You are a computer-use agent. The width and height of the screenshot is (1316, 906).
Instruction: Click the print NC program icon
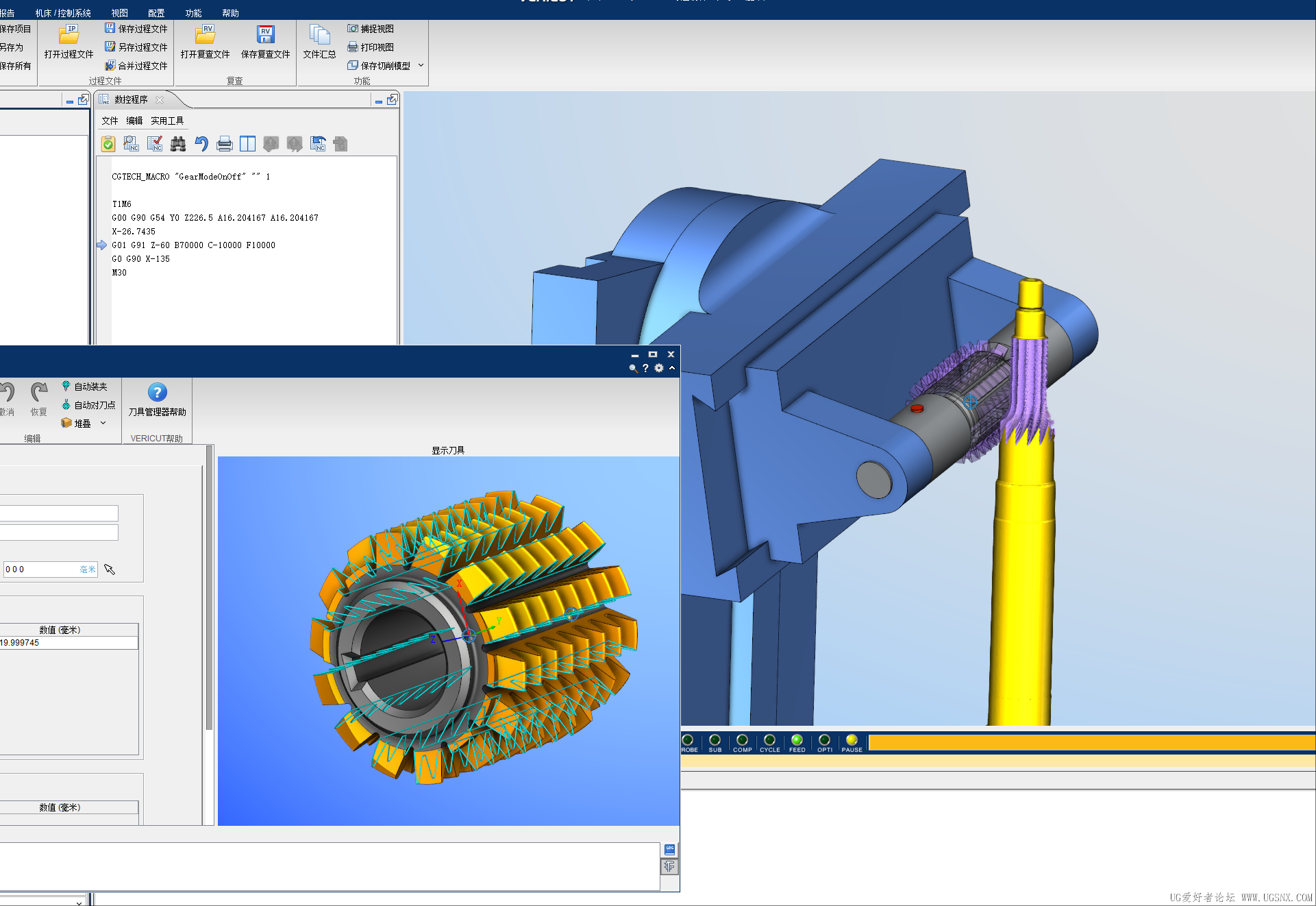coord(225,144)
